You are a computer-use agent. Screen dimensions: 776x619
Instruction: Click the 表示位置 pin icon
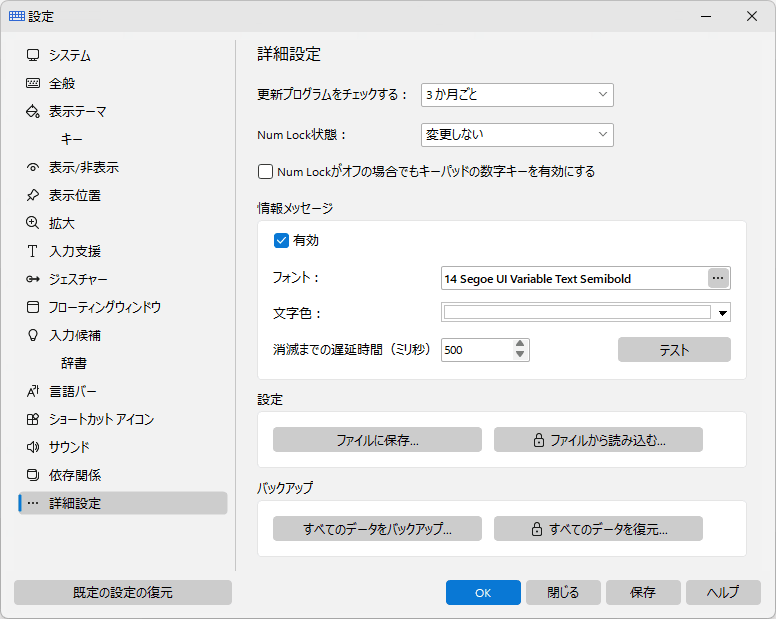[33, 195]
